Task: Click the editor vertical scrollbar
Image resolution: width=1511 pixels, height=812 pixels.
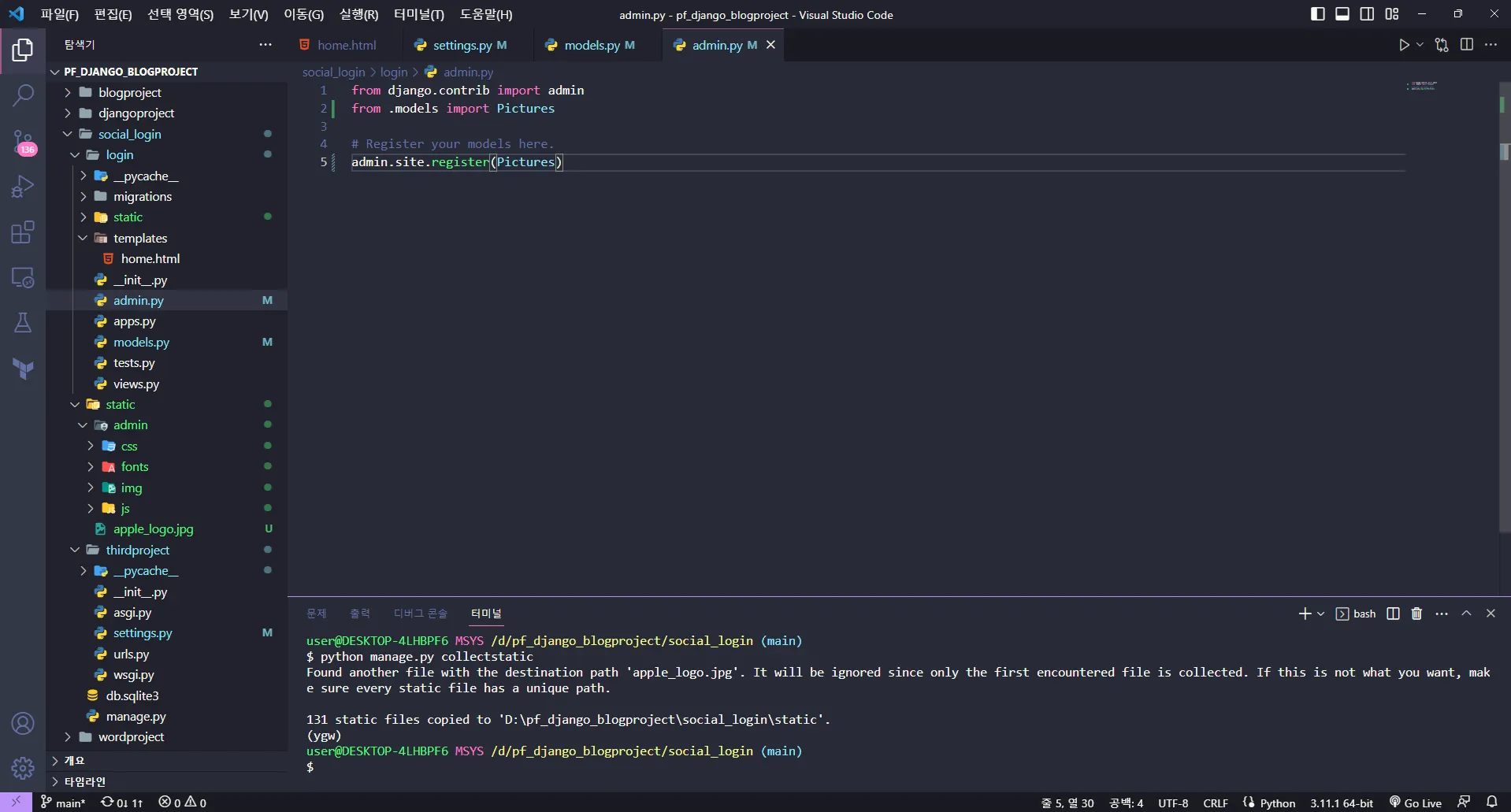Action: point(1505,307)
